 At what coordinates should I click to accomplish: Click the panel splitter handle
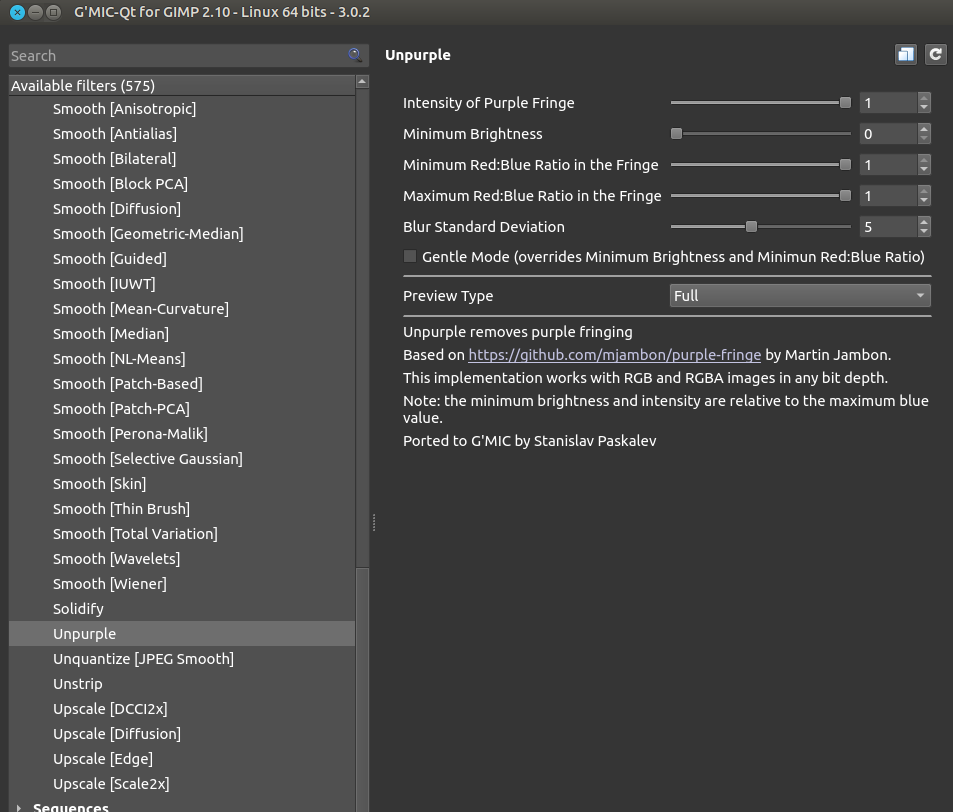[x=374, y=522]
